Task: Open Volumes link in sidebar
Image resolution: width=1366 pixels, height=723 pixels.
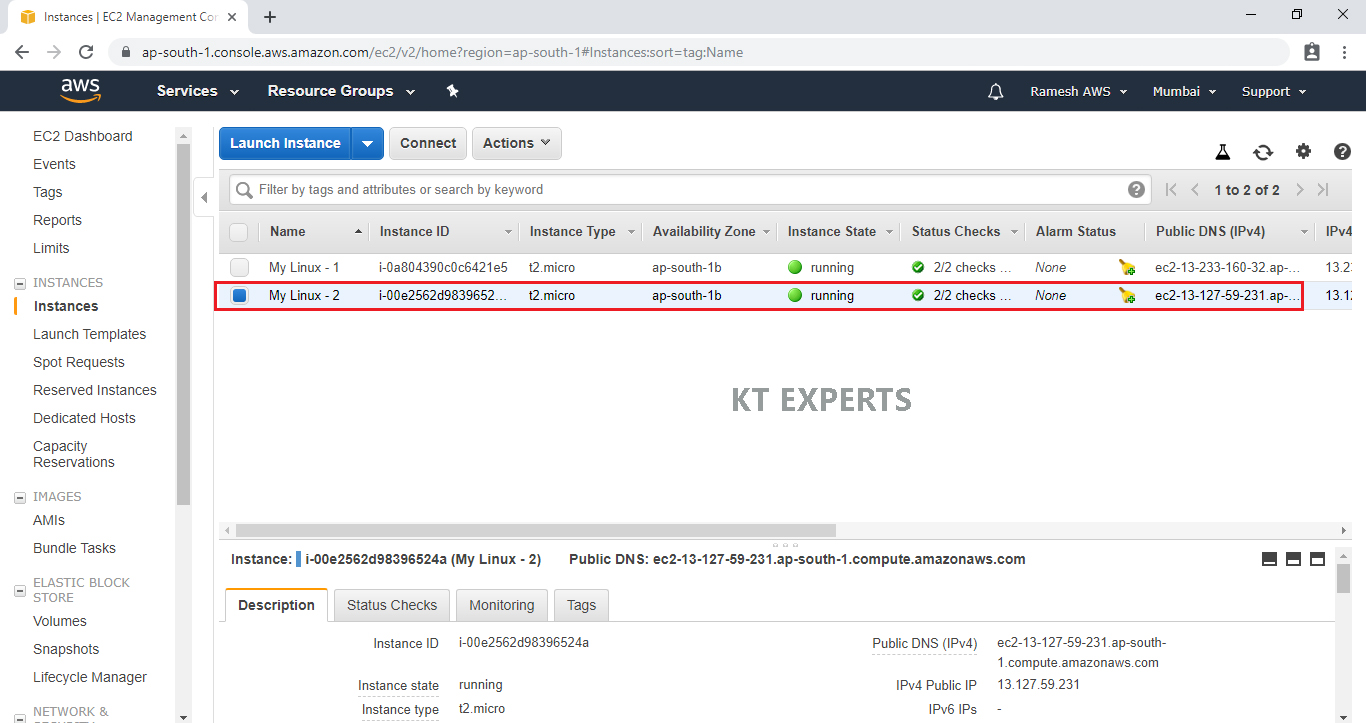Action: click(x=59, y=621)
